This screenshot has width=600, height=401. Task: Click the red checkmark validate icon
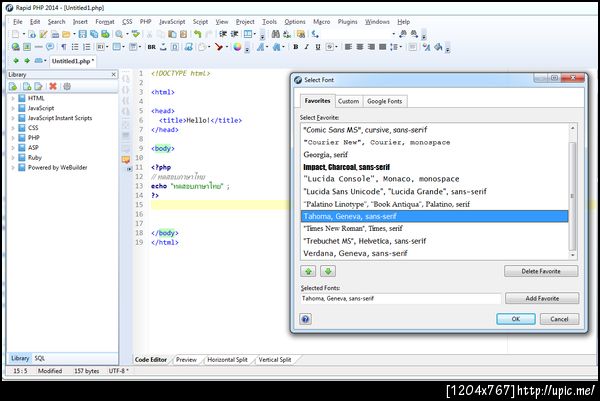coord(218,47)
